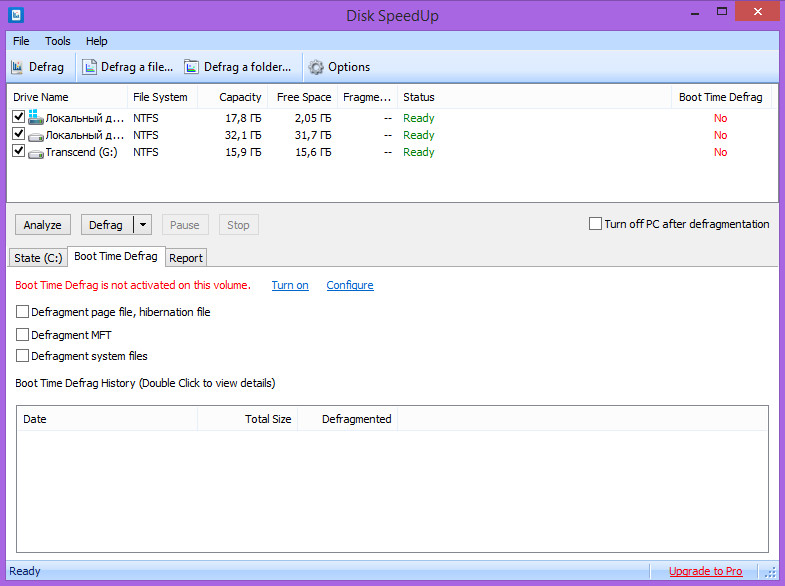Image resolution: width=785 pixels, height=586 pixels.
Task: Click the Defrag toolbar icon
Action: [x=17, y=67]
